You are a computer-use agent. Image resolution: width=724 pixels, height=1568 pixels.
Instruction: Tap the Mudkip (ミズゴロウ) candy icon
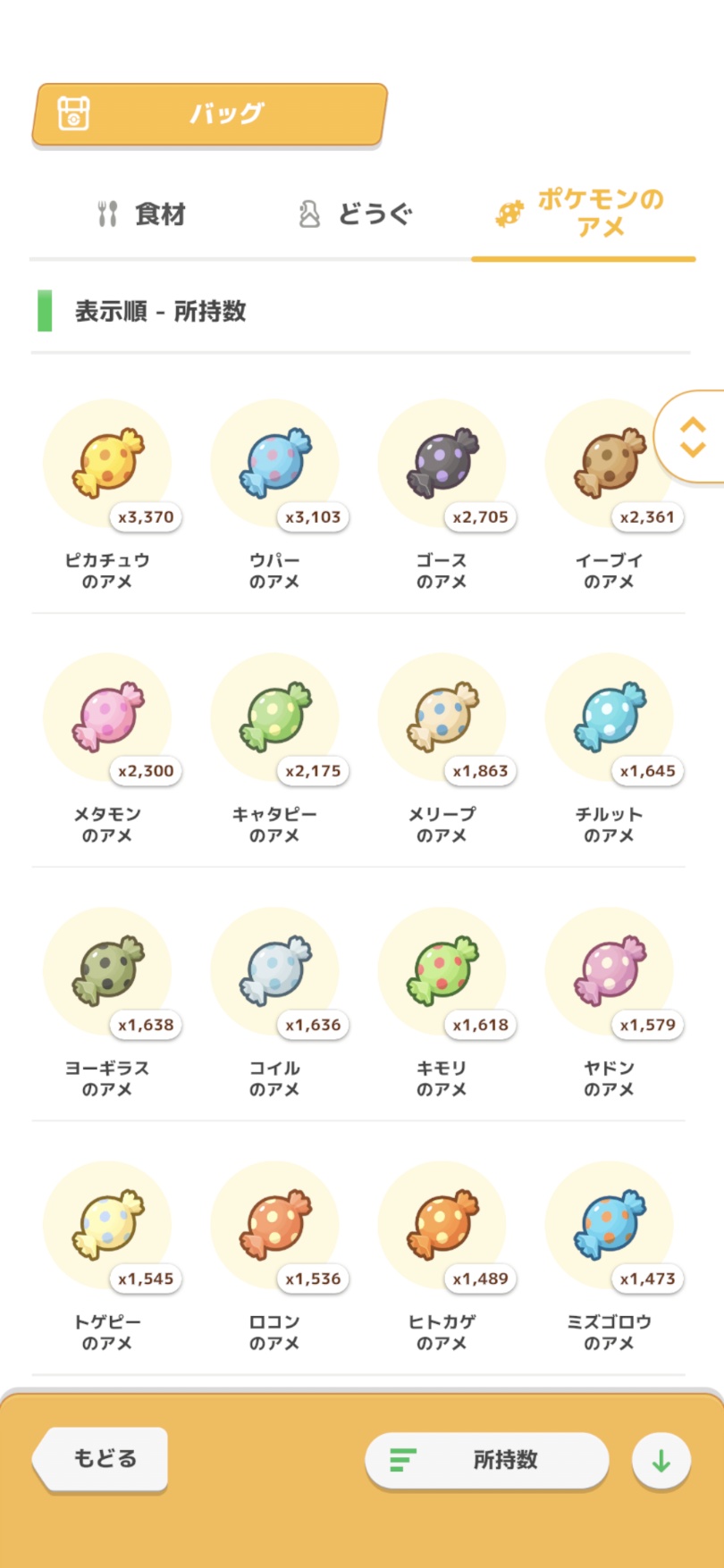click(x=610, y=1224)
